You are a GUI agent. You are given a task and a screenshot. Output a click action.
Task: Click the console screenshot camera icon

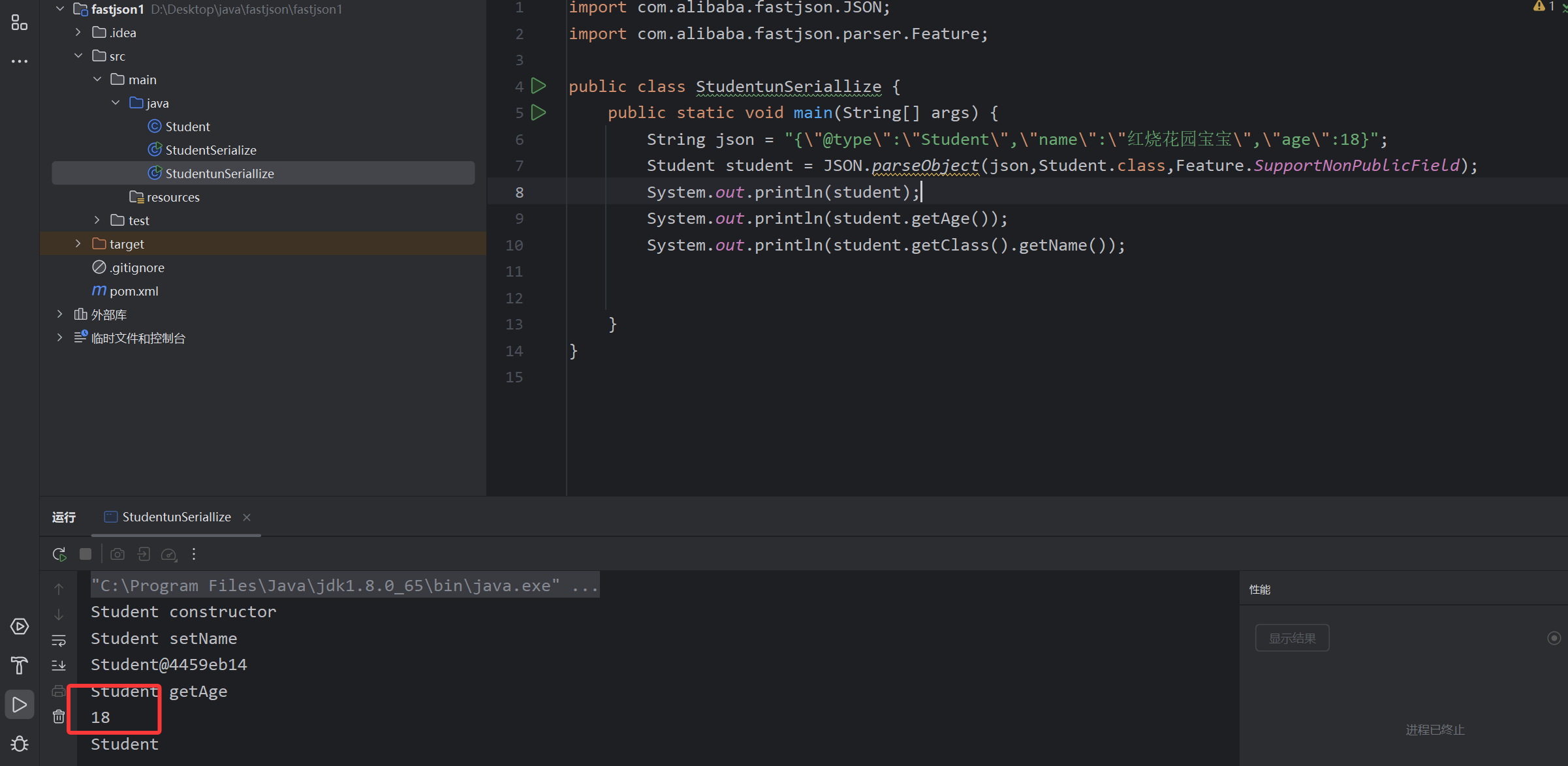click(118, 554)
